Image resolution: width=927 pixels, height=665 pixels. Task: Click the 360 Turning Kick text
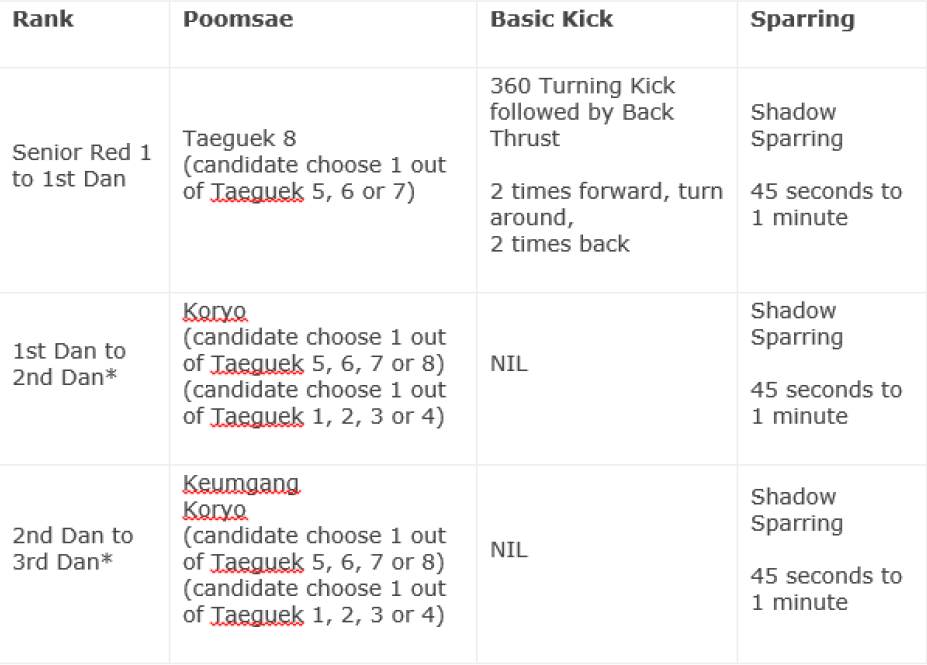pos(583,86)
